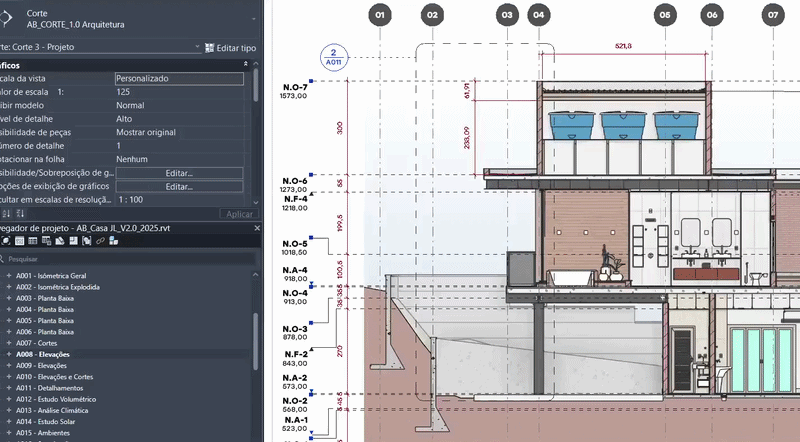This screenshot has width=800, height=442.
Task: Click the callout bubble 2 / A011
Action: [334, 57]
